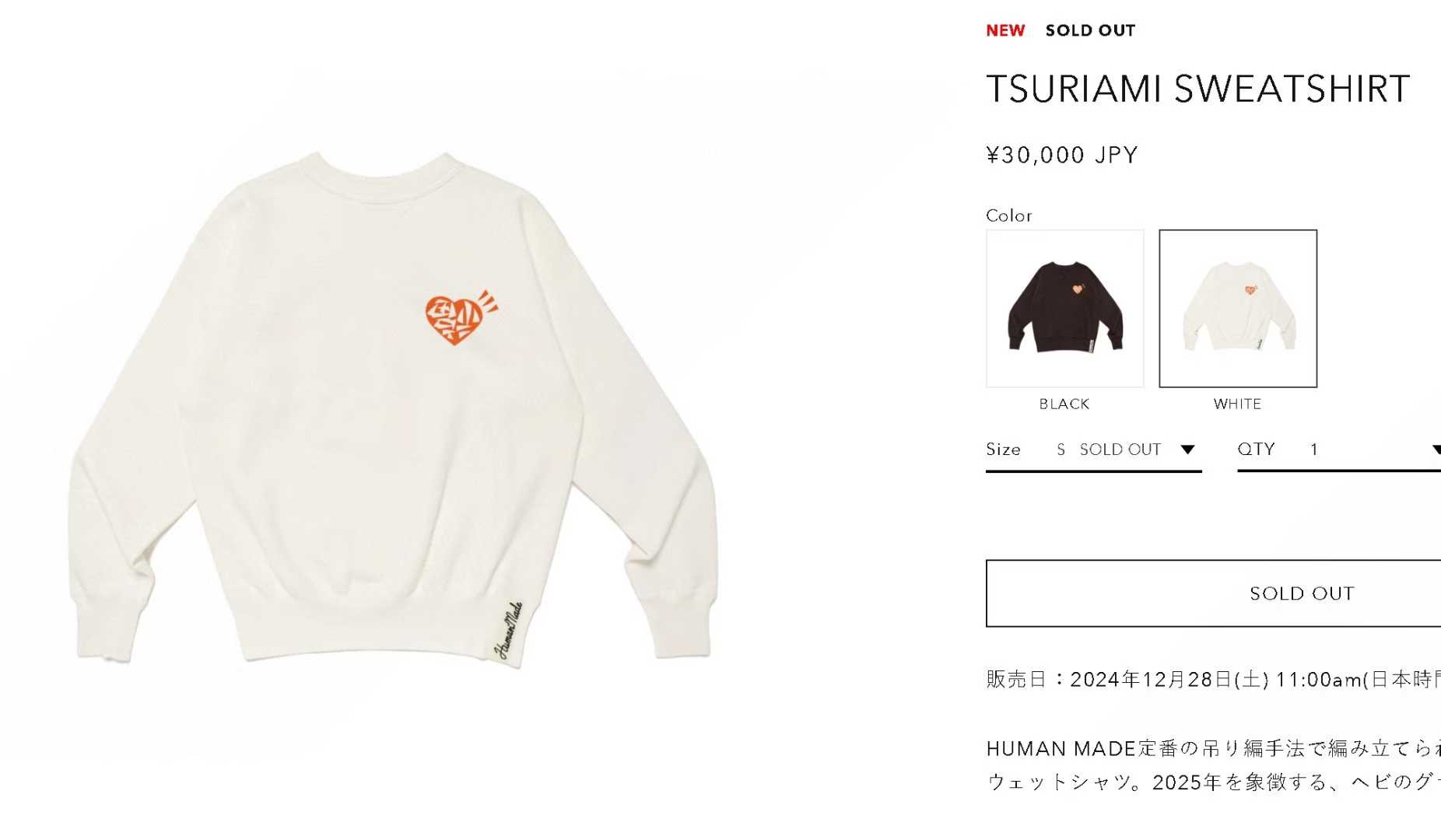Screen dimensions: 1441x840
Task: Click the quantity value 1
Action: point(1314,450)
